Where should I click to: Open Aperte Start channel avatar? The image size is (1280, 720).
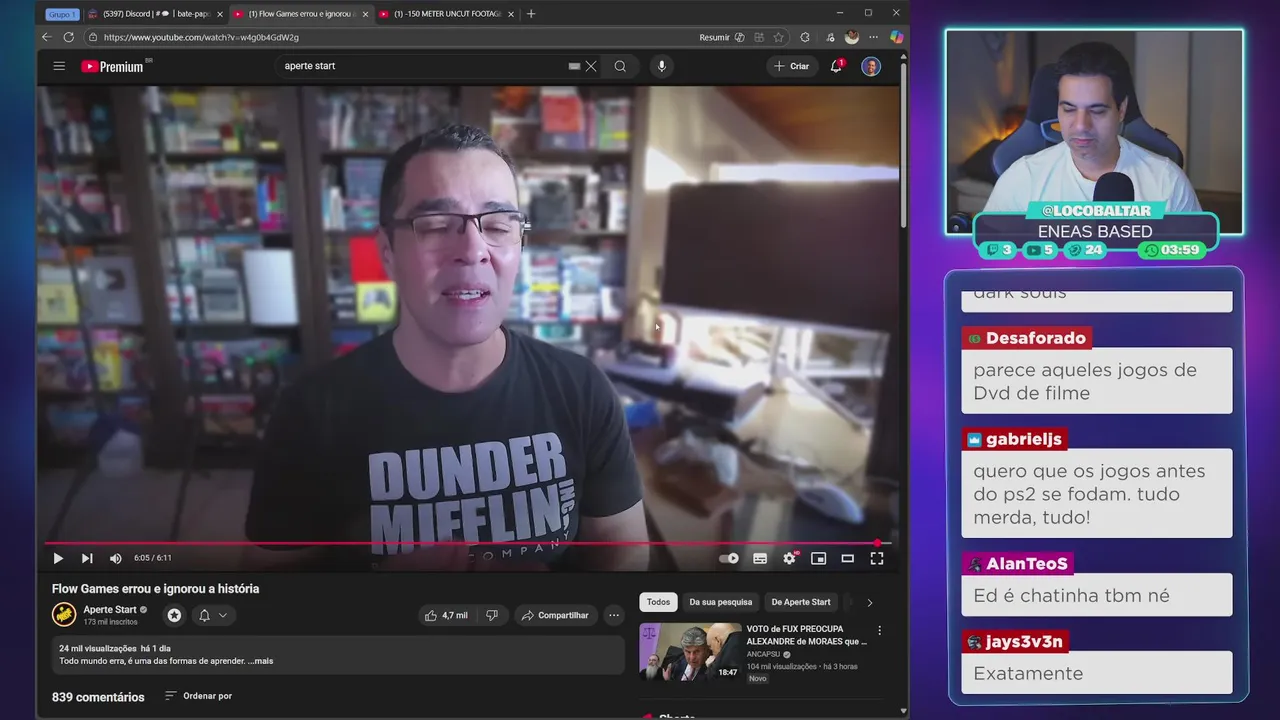click(64, 614)
